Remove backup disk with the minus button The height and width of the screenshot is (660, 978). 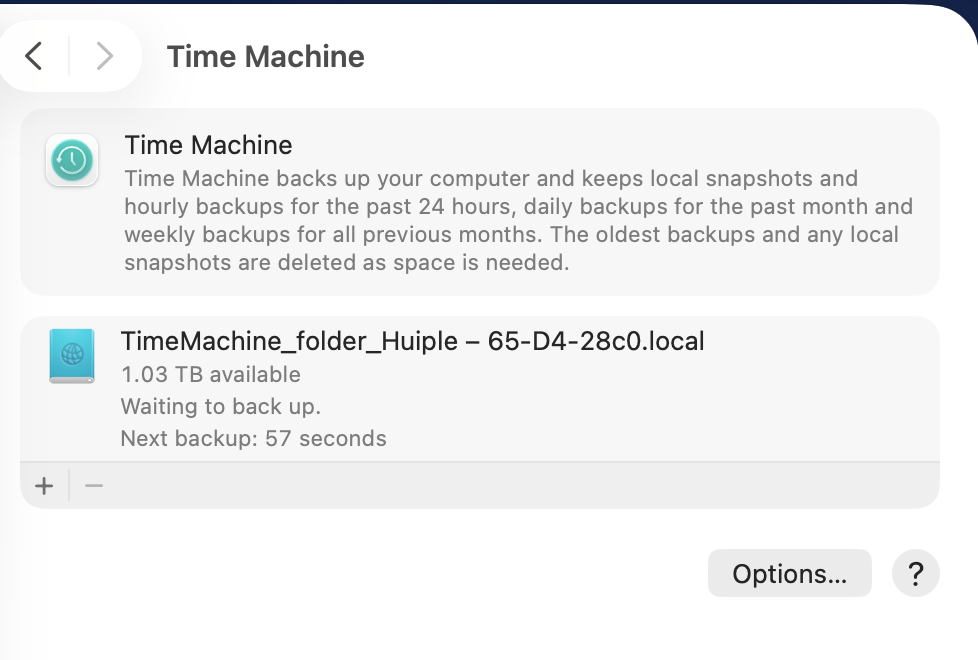click(94, 486)
